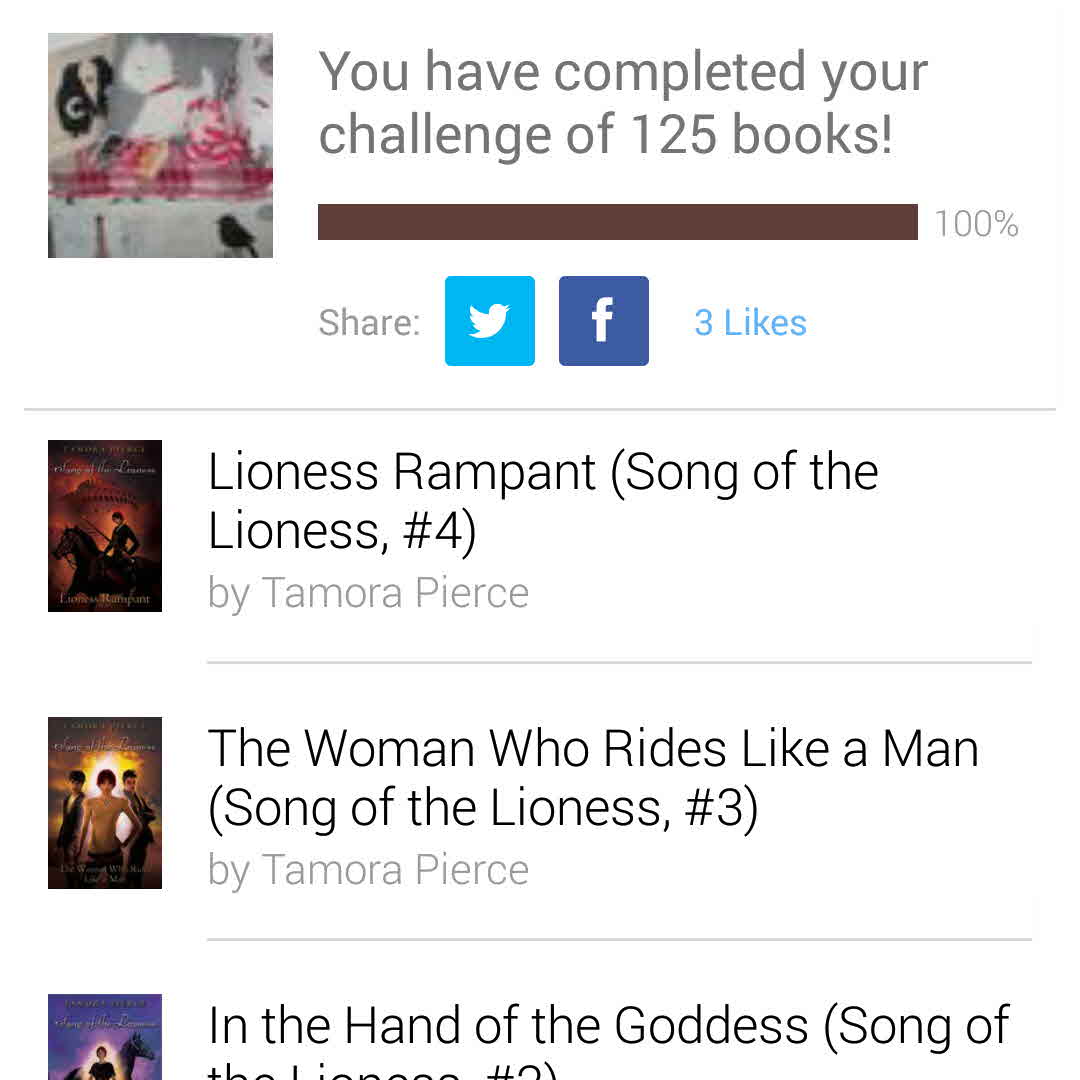The height and width of the screenshot is (1080, 1080).
Task: Open the 3 Likes list
Action: [750, 323]
